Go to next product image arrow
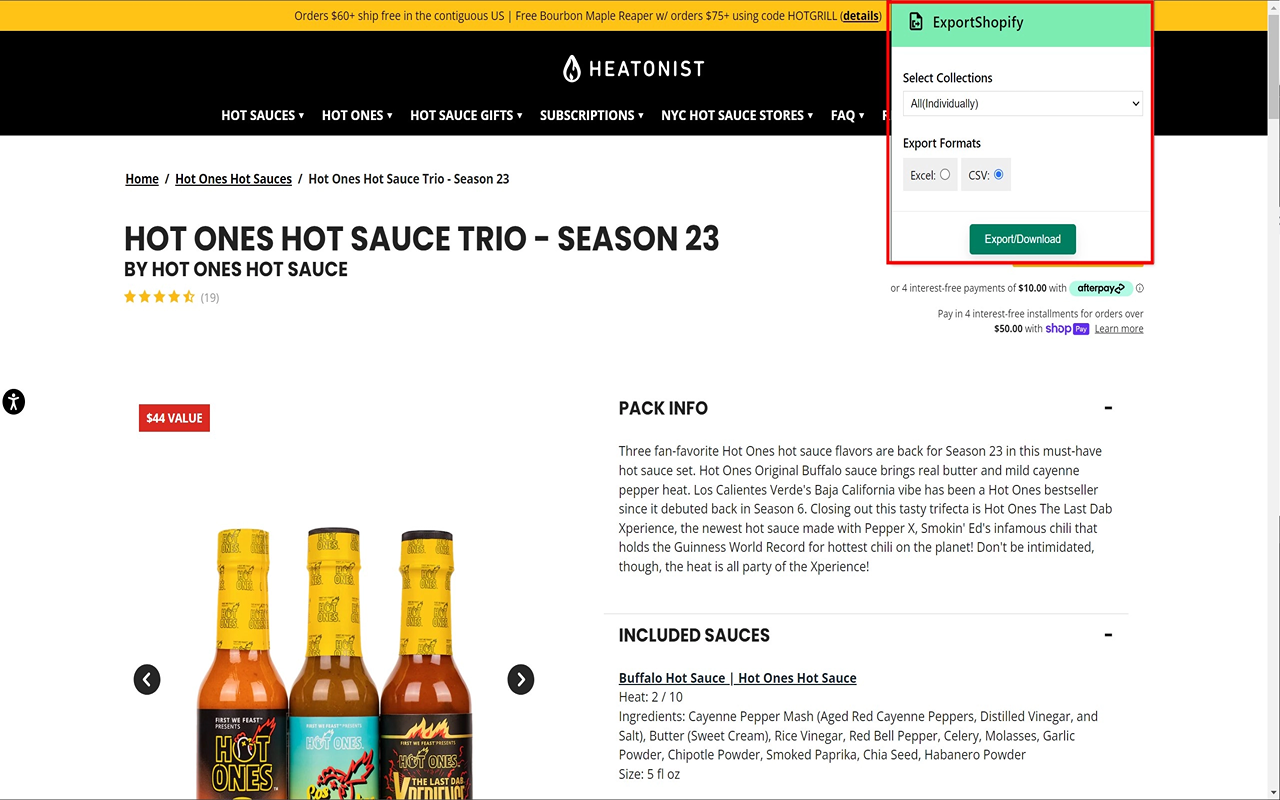The image size is (1280, 800). (520, 680)
